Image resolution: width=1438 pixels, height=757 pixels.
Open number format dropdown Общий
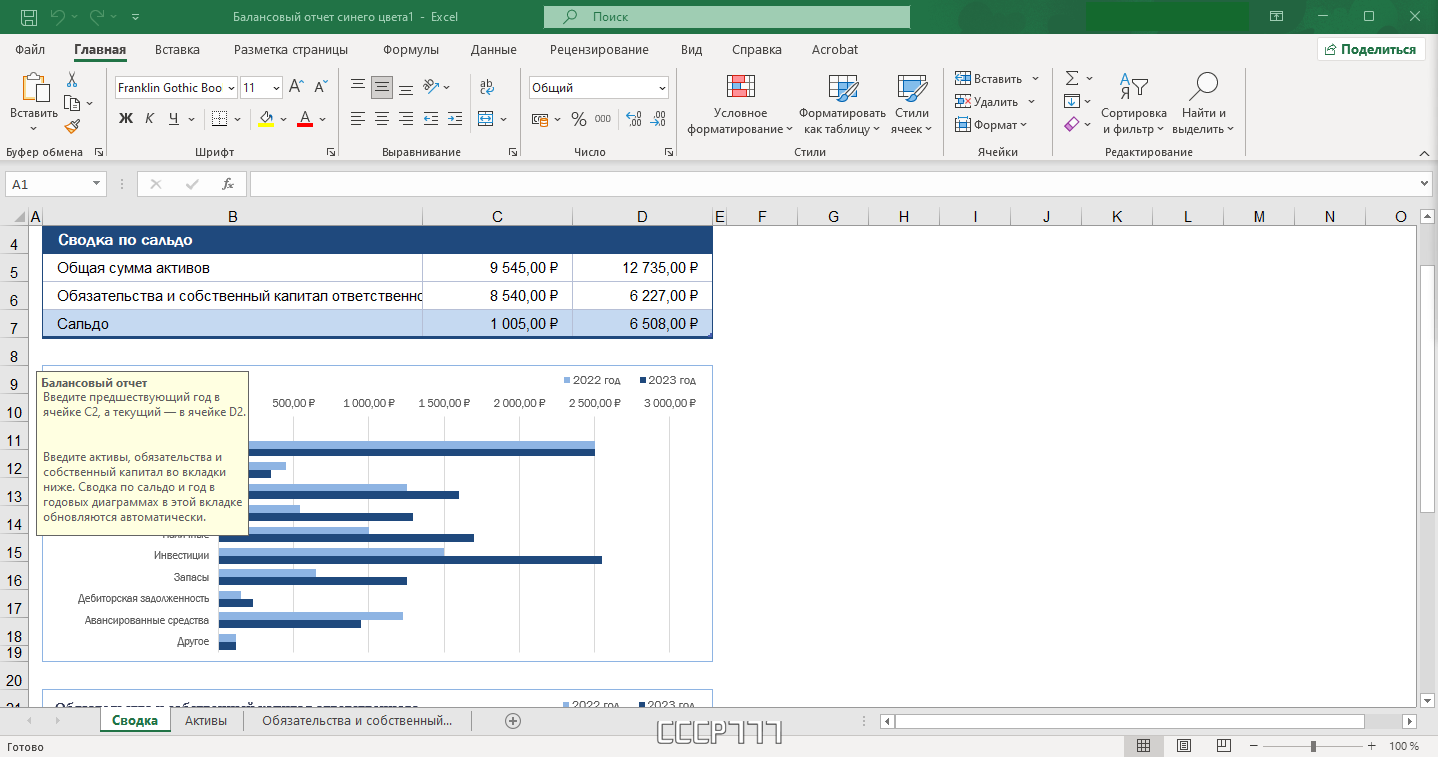tap(662, 88)
